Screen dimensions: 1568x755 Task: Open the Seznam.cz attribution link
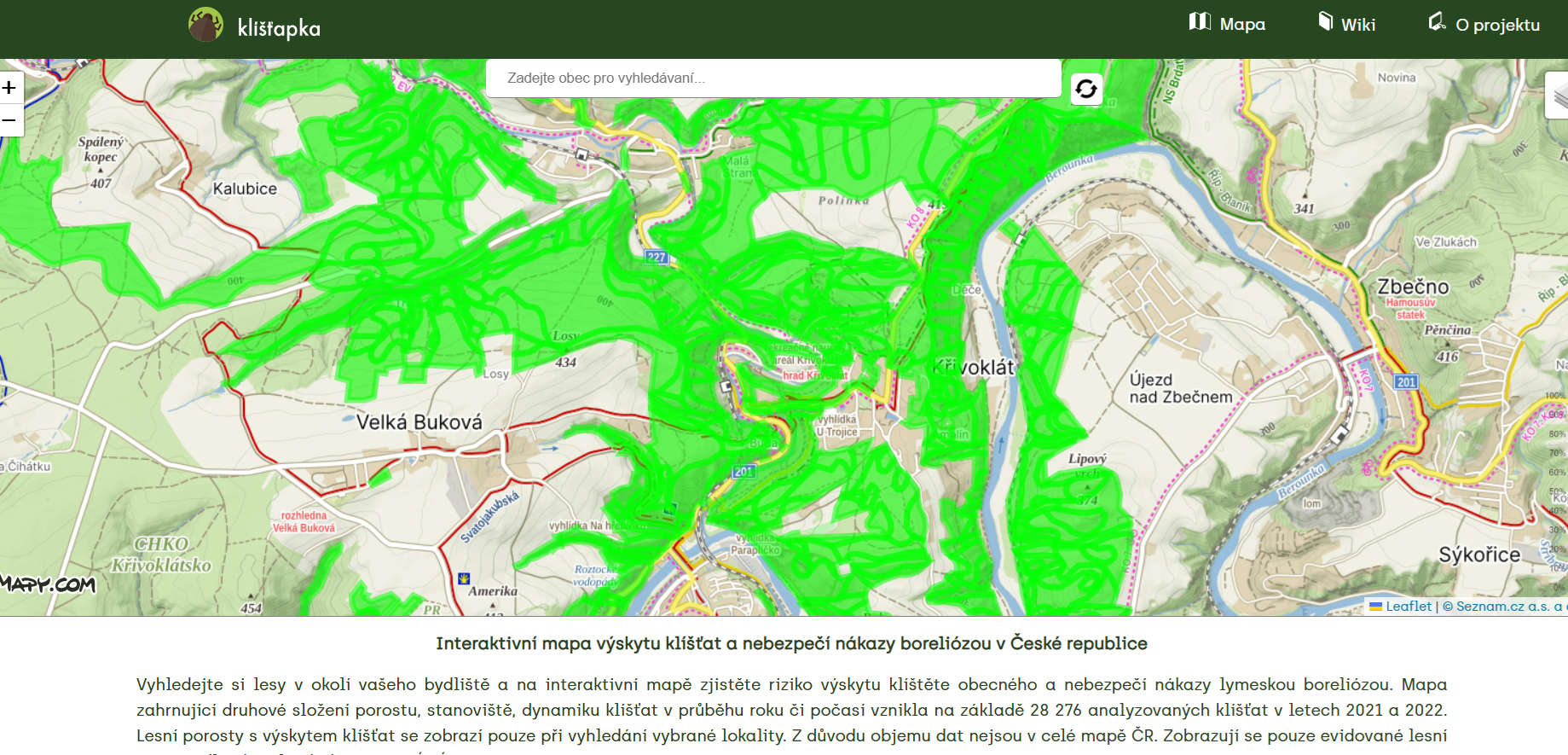(x=1502, y=607)
